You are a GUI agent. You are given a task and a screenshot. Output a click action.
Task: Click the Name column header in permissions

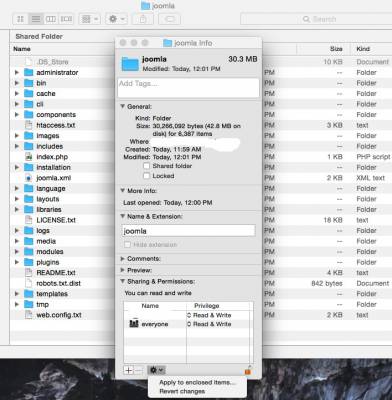pyautogui.click(x=150, y=306)
